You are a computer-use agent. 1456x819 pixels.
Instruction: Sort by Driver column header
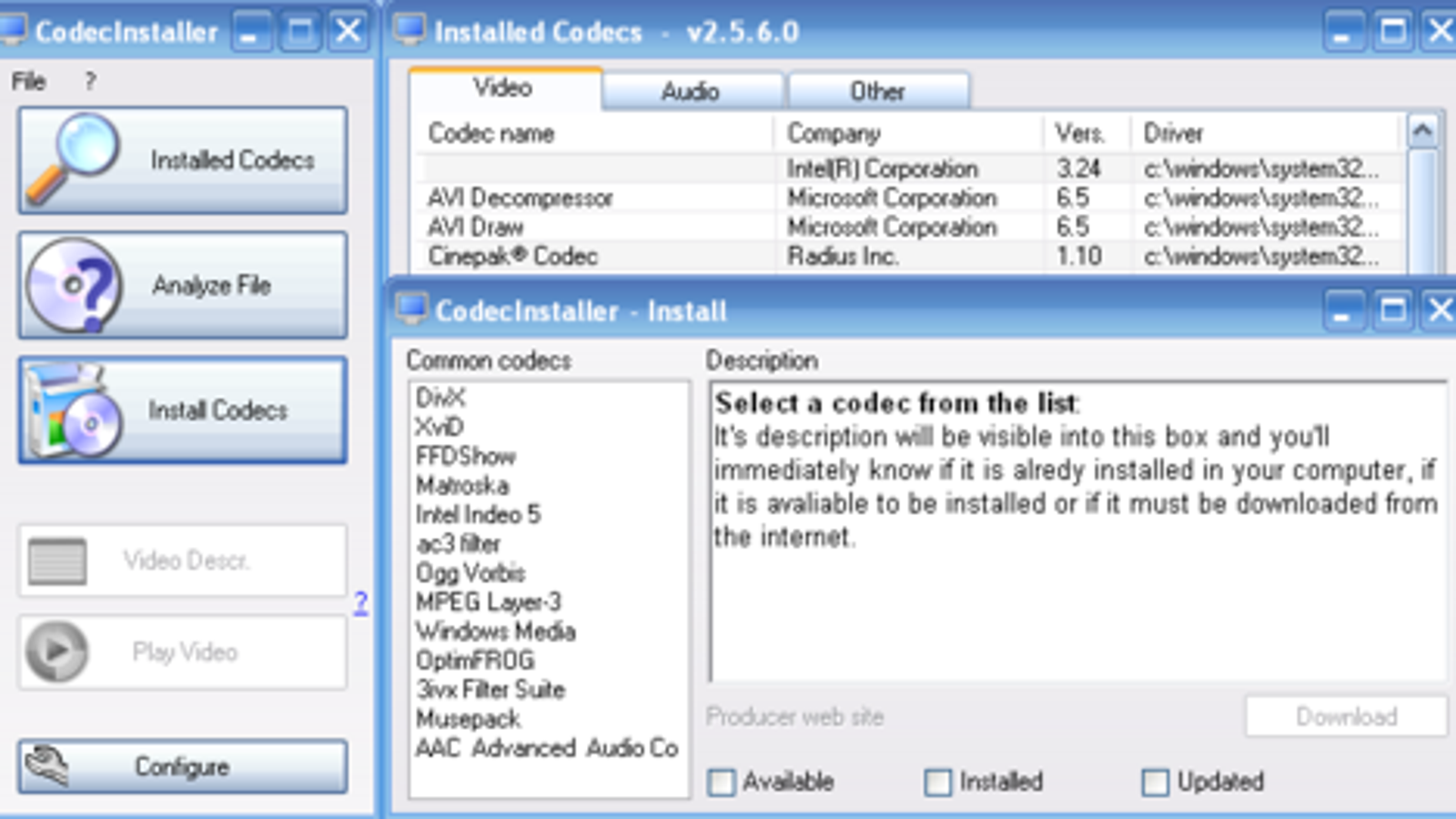point(1265,134)
